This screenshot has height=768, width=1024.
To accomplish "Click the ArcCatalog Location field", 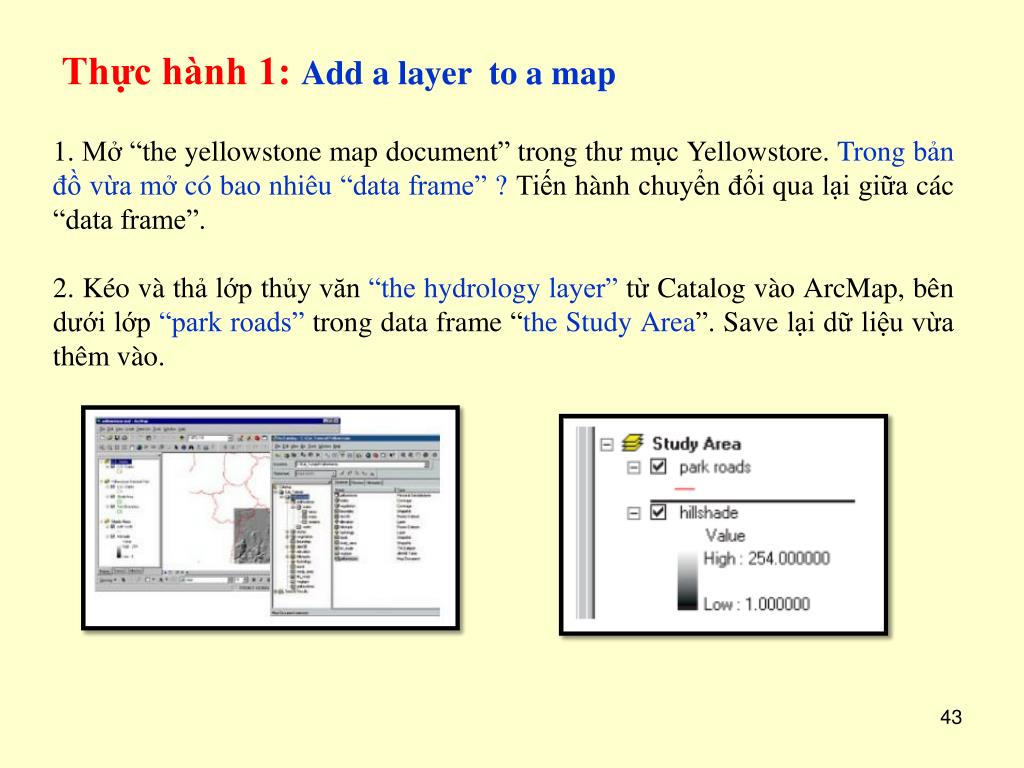I will click(x=363, y=464).
